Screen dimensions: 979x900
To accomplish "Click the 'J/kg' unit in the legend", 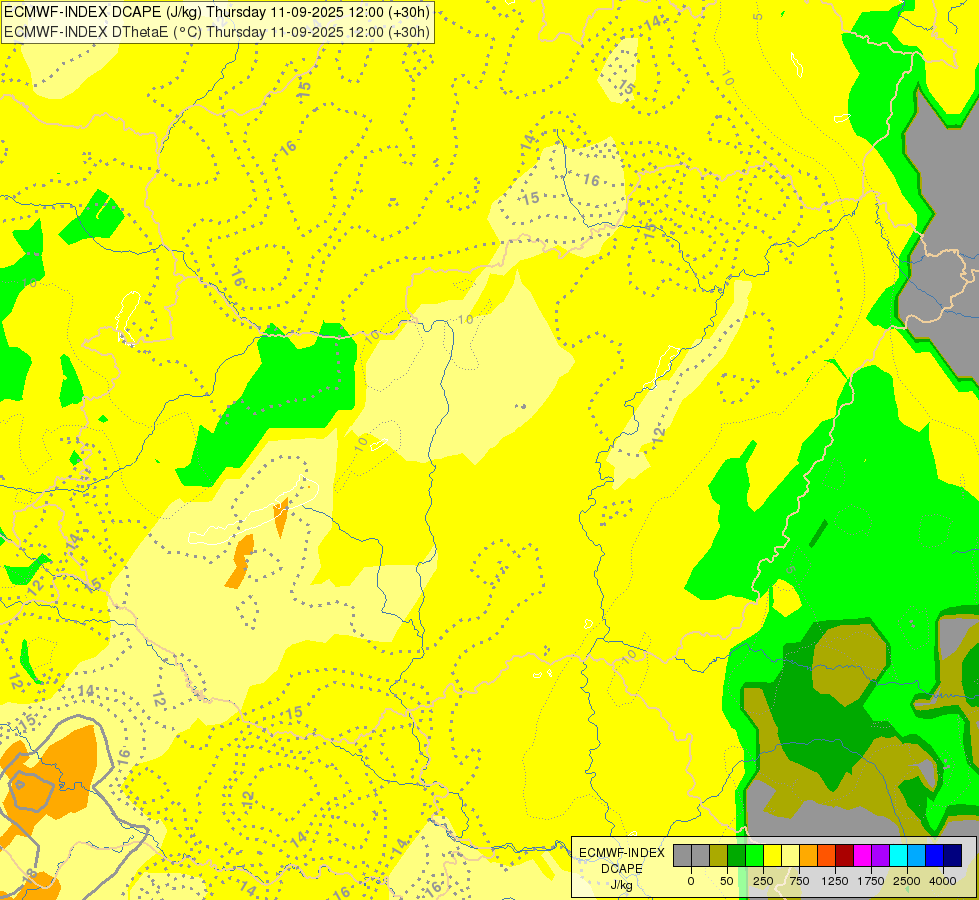I will coord(621,885).
